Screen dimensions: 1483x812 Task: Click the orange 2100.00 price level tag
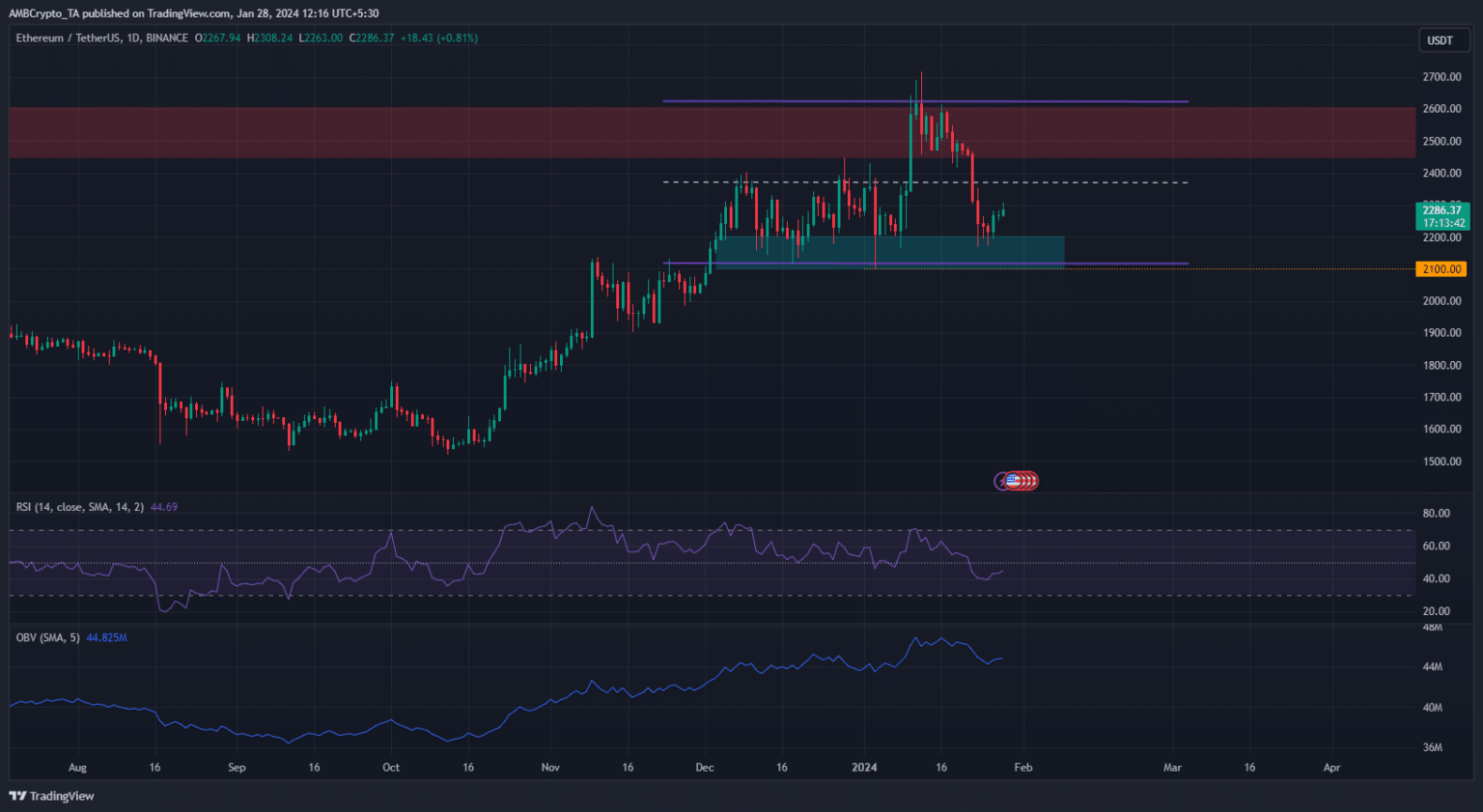pyautogui.click(x=1441, y=269)
